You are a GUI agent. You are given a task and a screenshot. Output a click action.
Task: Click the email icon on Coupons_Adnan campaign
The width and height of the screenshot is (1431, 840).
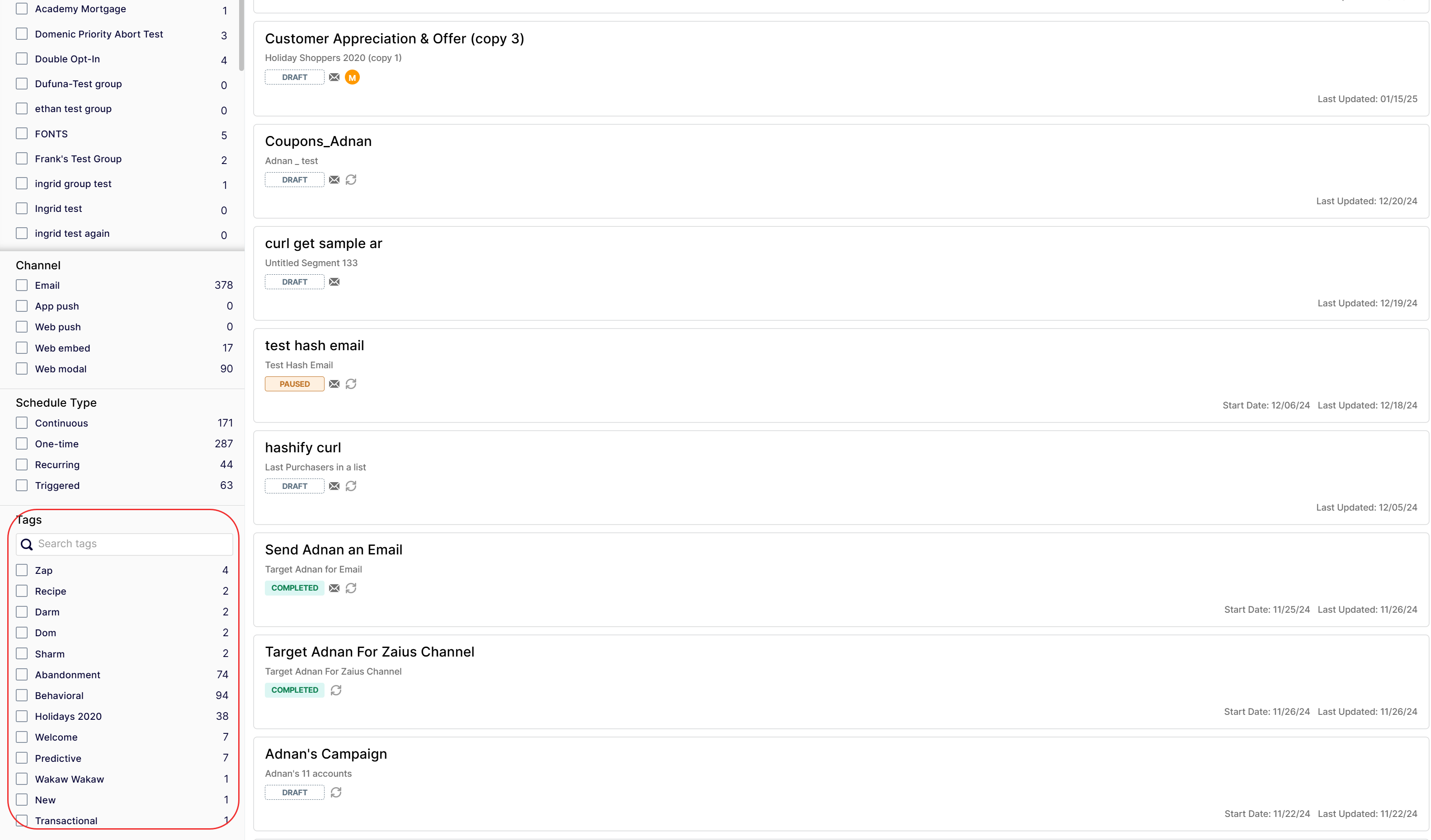(x=334, y=180)
